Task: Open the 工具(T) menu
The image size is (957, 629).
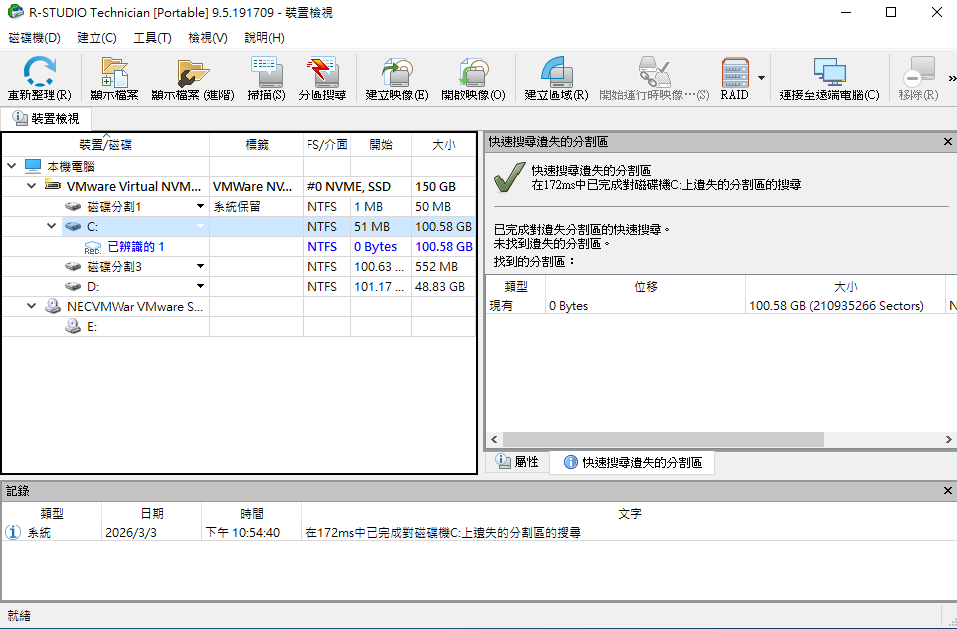Action: [x=152, y=38]
